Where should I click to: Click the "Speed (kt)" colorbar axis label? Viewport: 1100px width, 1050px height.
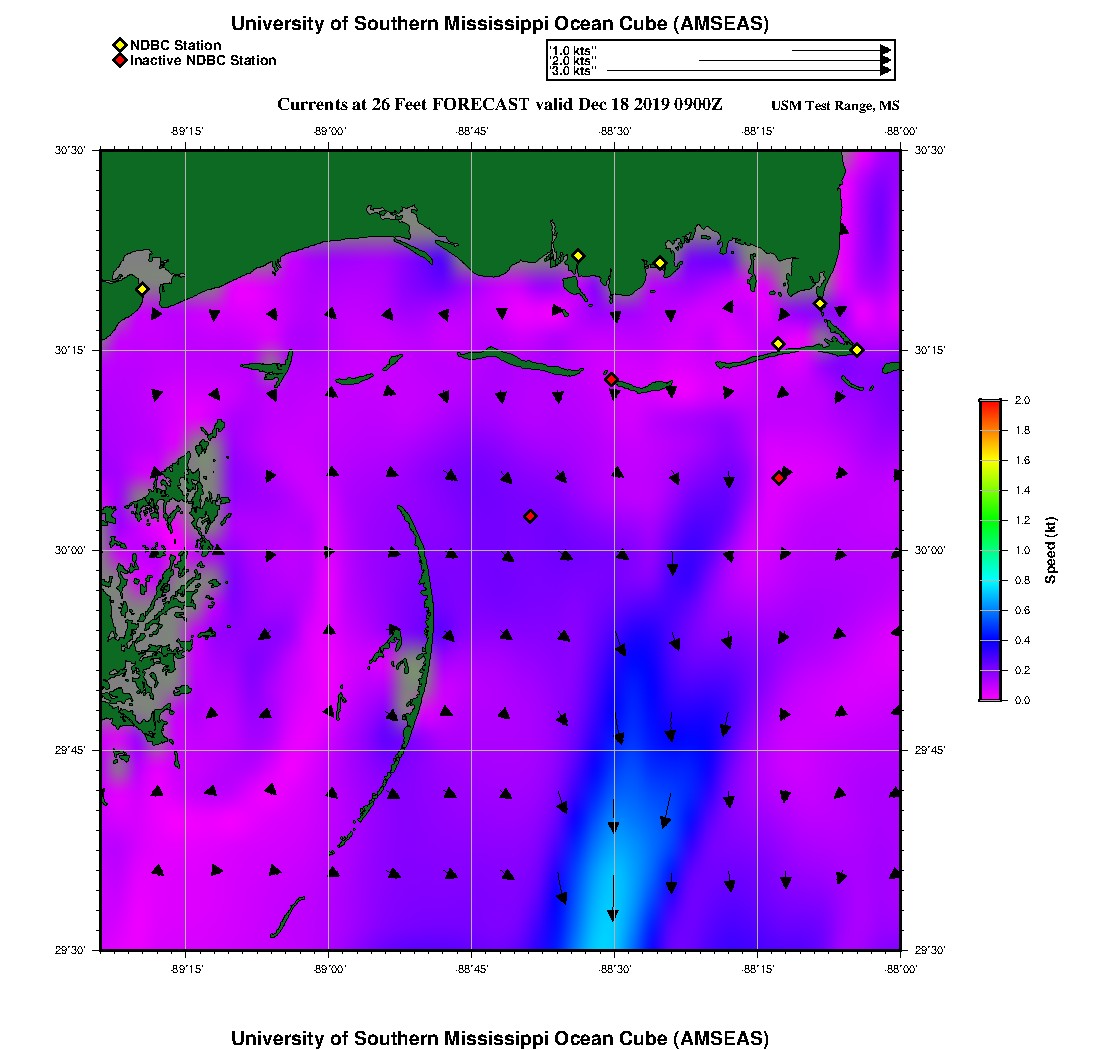[x=1050, y=550]
